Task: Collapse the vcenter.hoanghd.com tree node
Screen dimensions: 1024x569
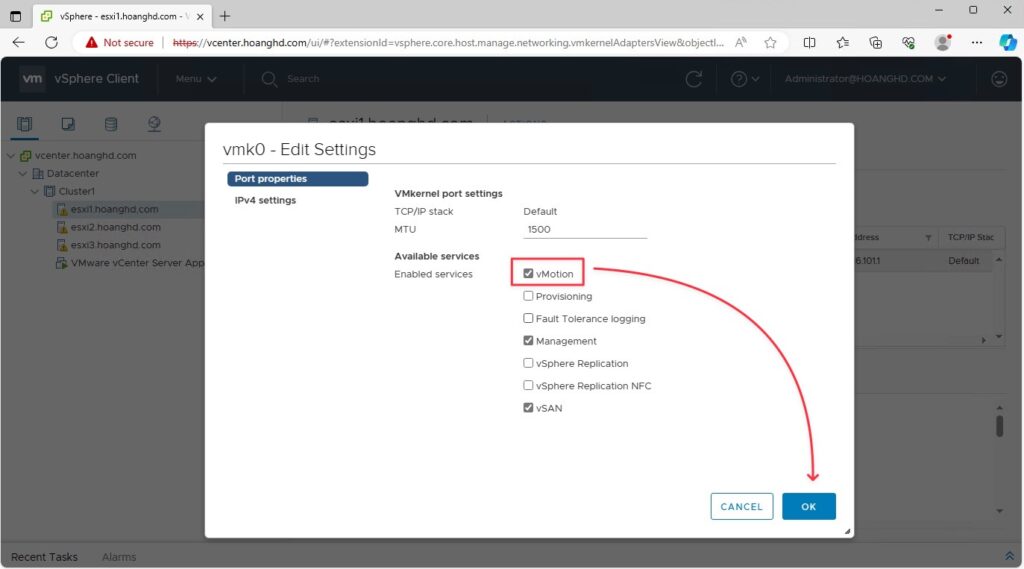Action: click(x=10, y=155)
